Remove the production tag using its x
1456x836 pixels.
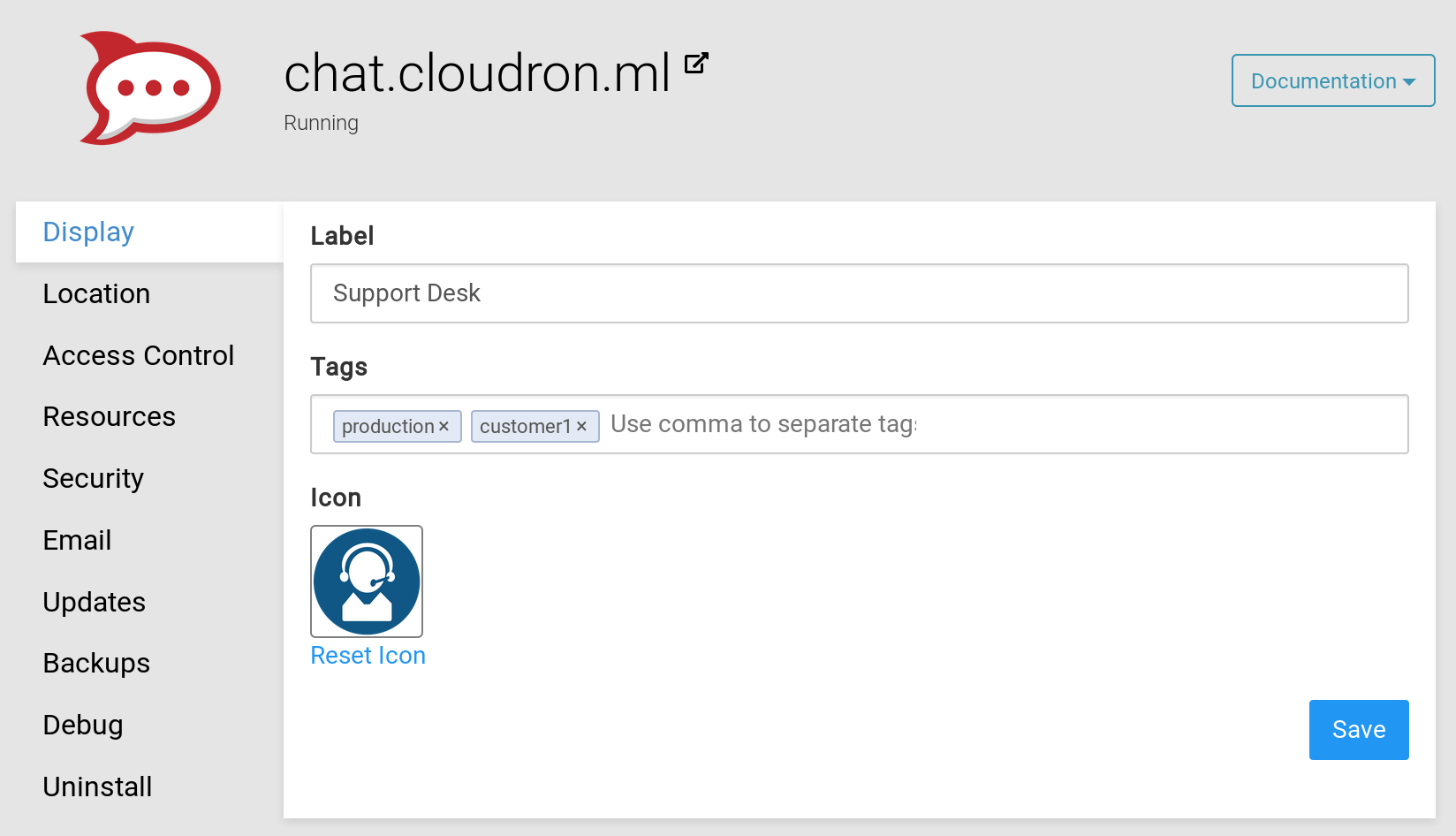(x=444, y=426)
